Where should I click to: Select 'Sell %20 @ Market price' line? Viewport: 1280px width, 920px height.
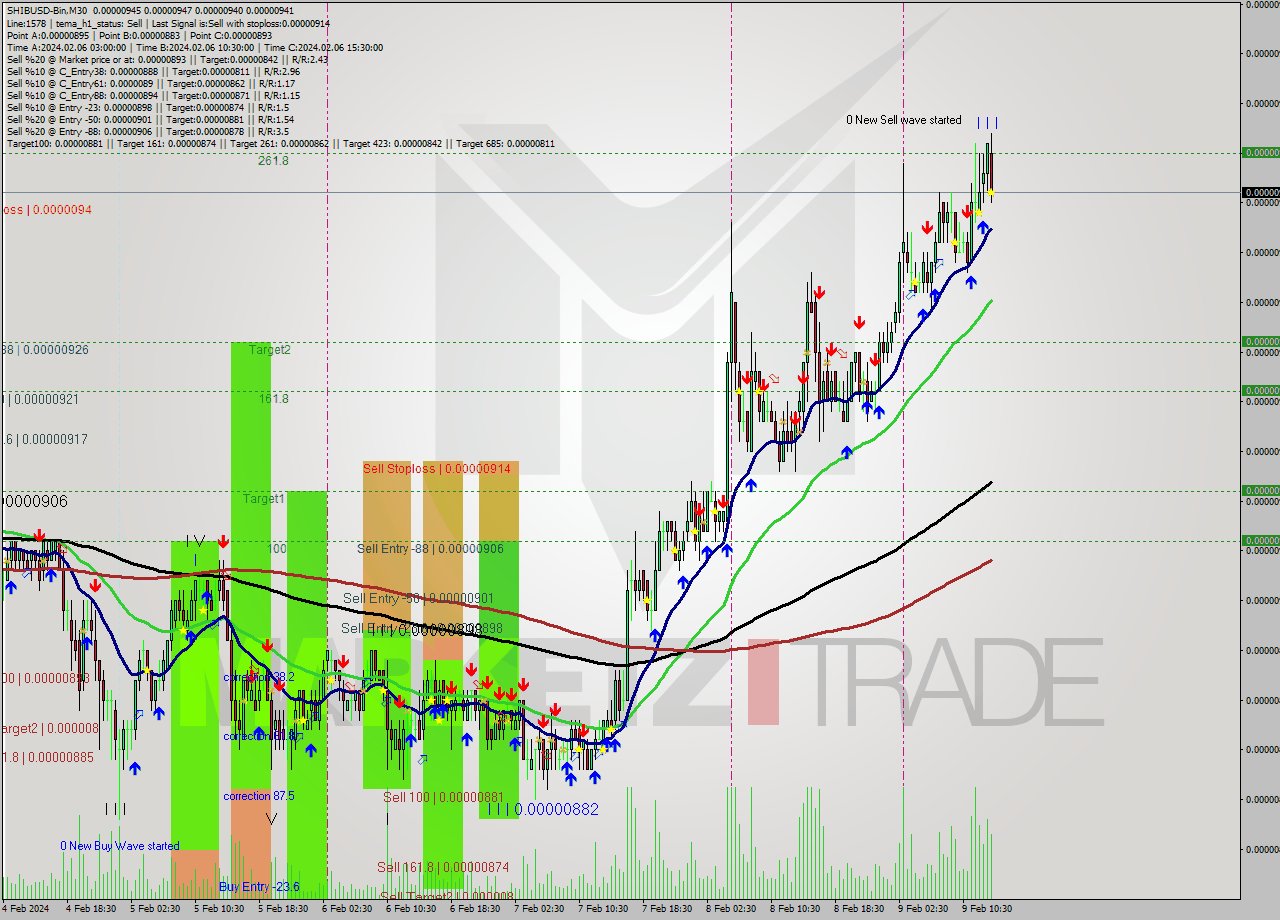tap(167, 59)
